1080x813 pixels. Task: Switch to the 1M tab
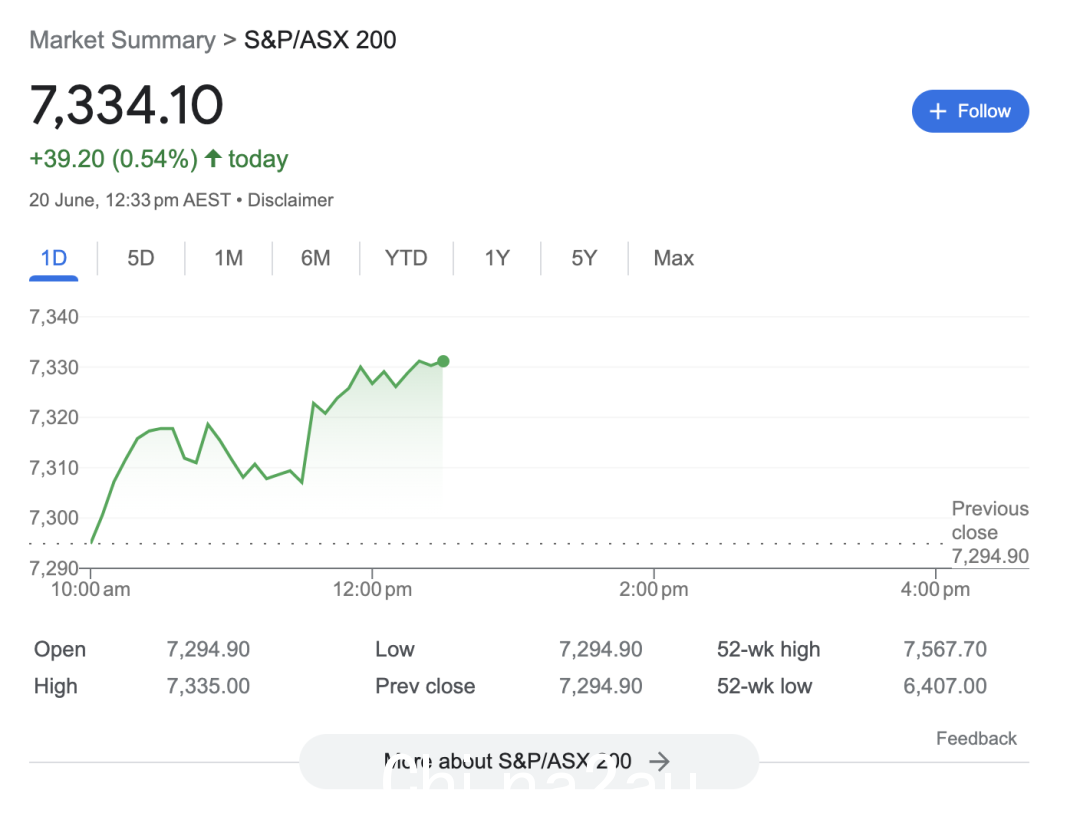(x=228, y=258)
